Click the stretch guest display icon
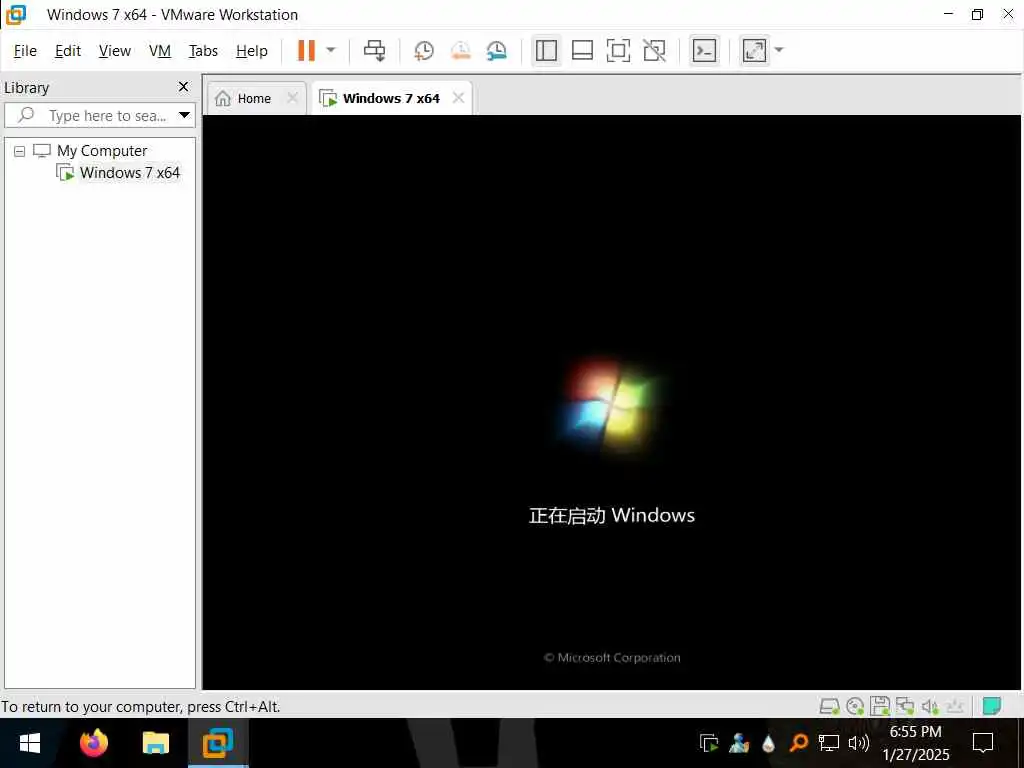Image resolution: width=1024 pixels, height=768 pixels. pyautogui.click(x=754, y=50)
